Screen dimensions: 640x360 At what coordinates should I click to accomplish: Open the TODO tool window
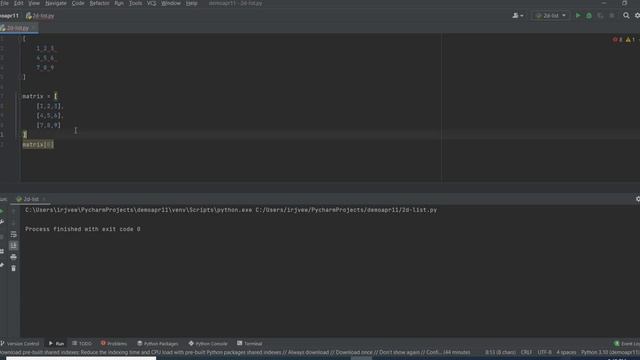click(82, 344)
